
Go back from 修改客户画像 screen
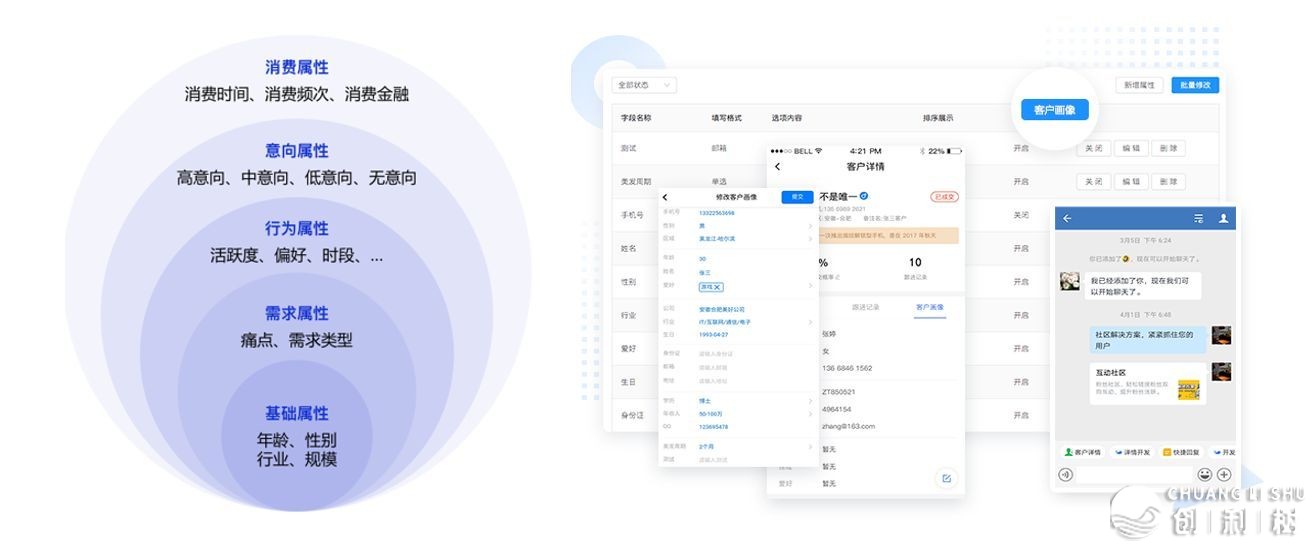[665, 197]
